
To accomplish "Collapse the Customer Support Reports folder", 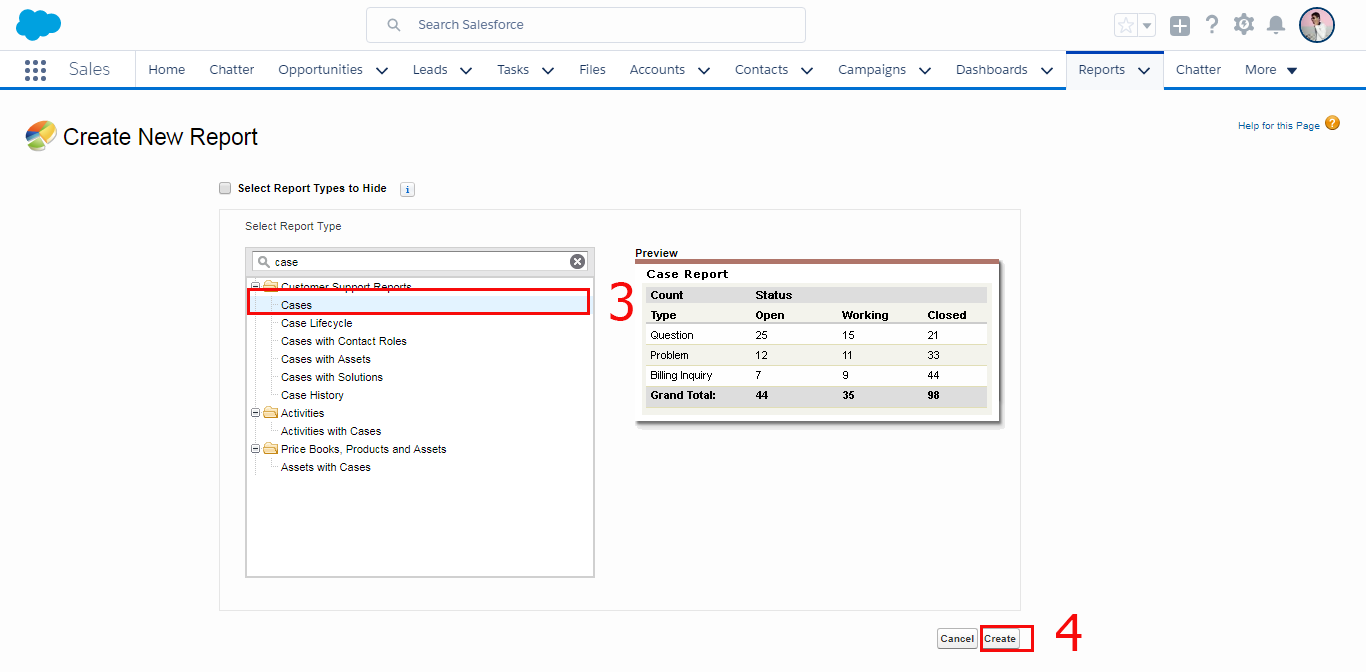I will click(x=256, y=287).
